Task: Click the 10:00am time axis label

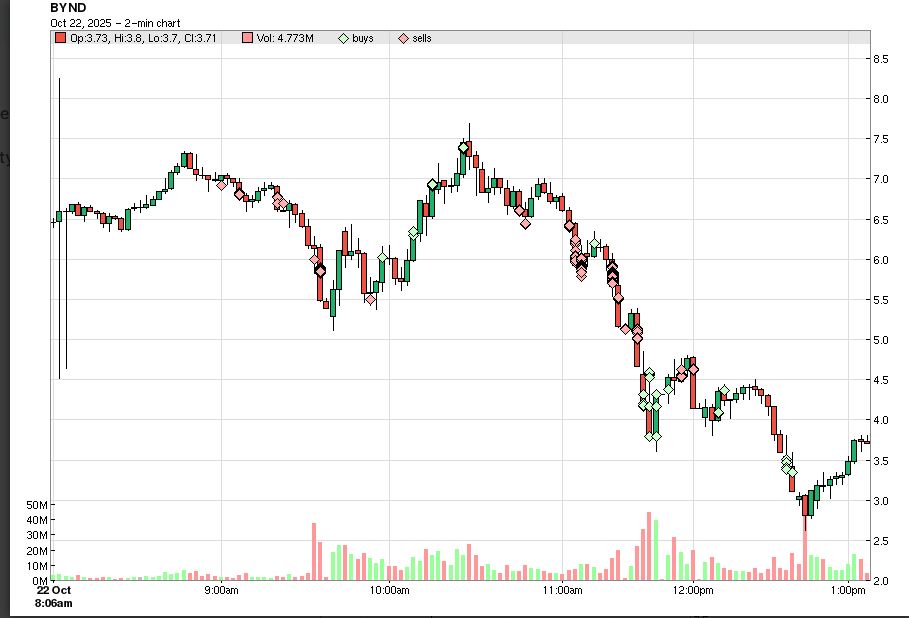Action: (x=390, y=590)
